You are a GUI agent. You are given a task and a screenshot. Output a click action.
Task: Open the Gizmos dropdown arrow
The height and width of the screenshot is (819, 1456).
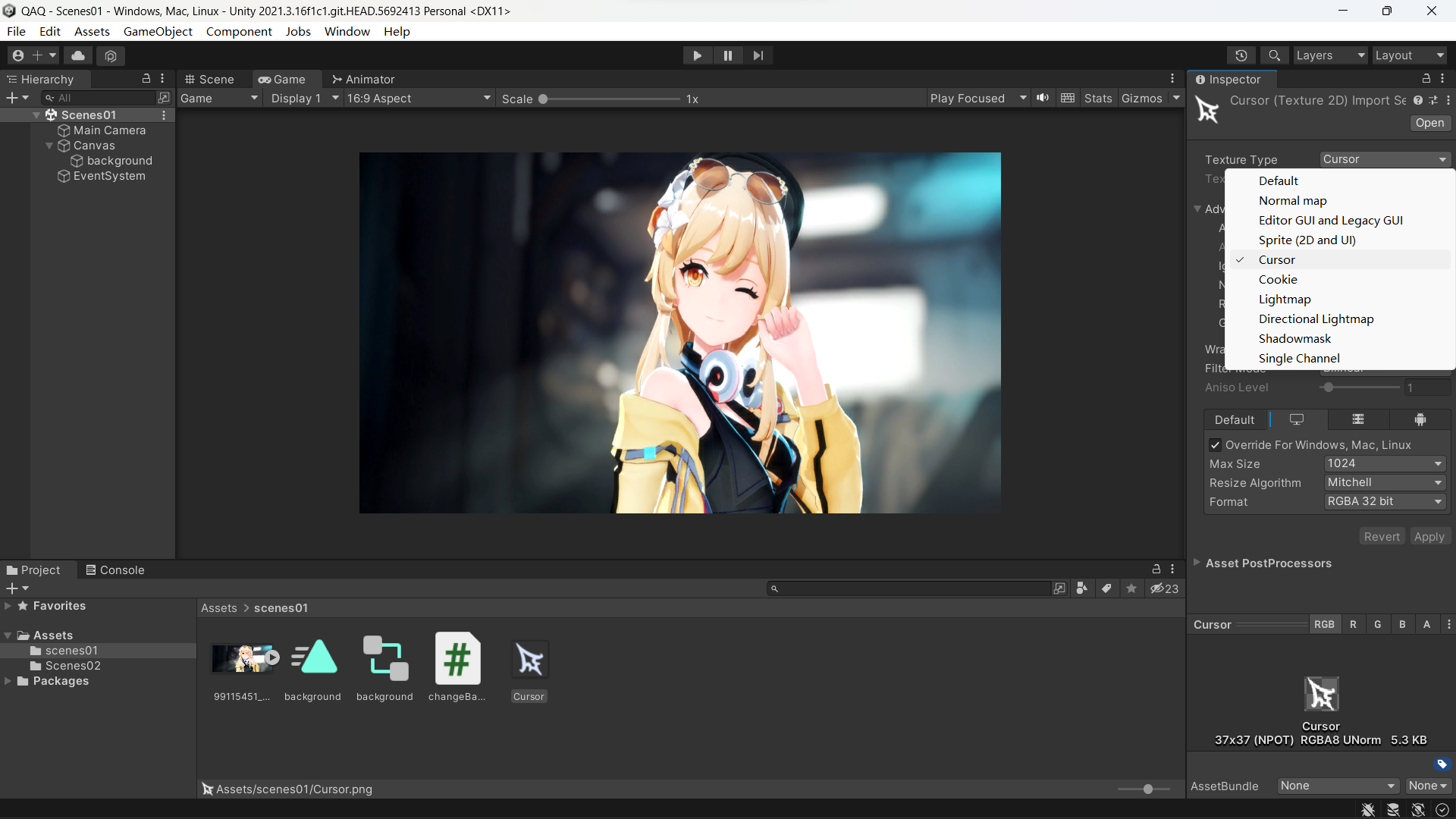1176,98
